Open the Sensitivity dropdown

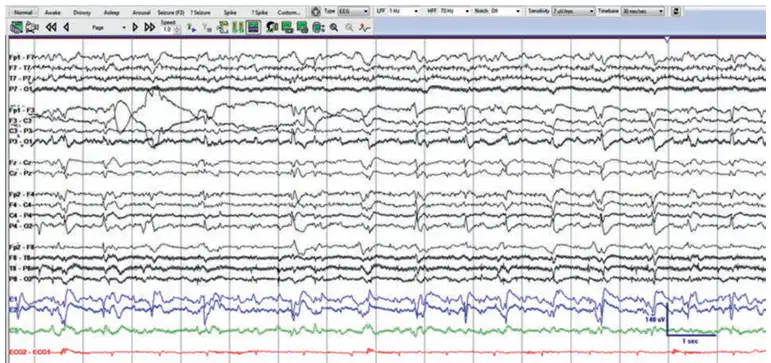[573, 11]
